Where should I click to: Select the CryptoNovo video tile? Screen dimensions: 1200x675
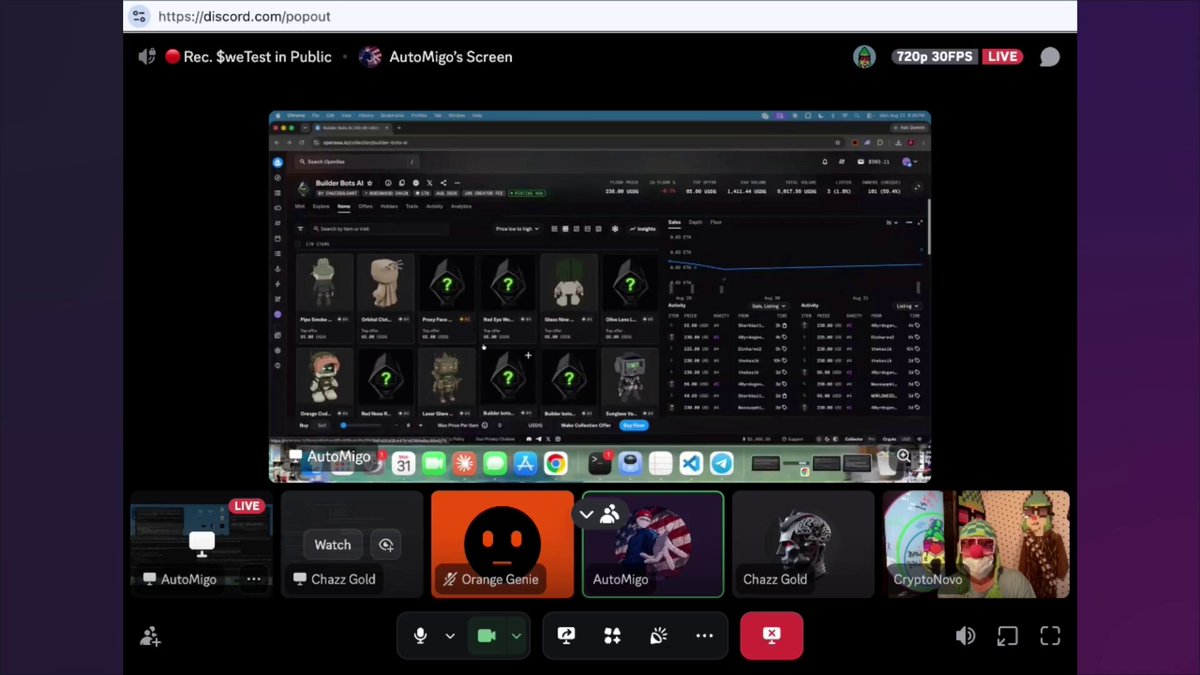tap(976, 544)
